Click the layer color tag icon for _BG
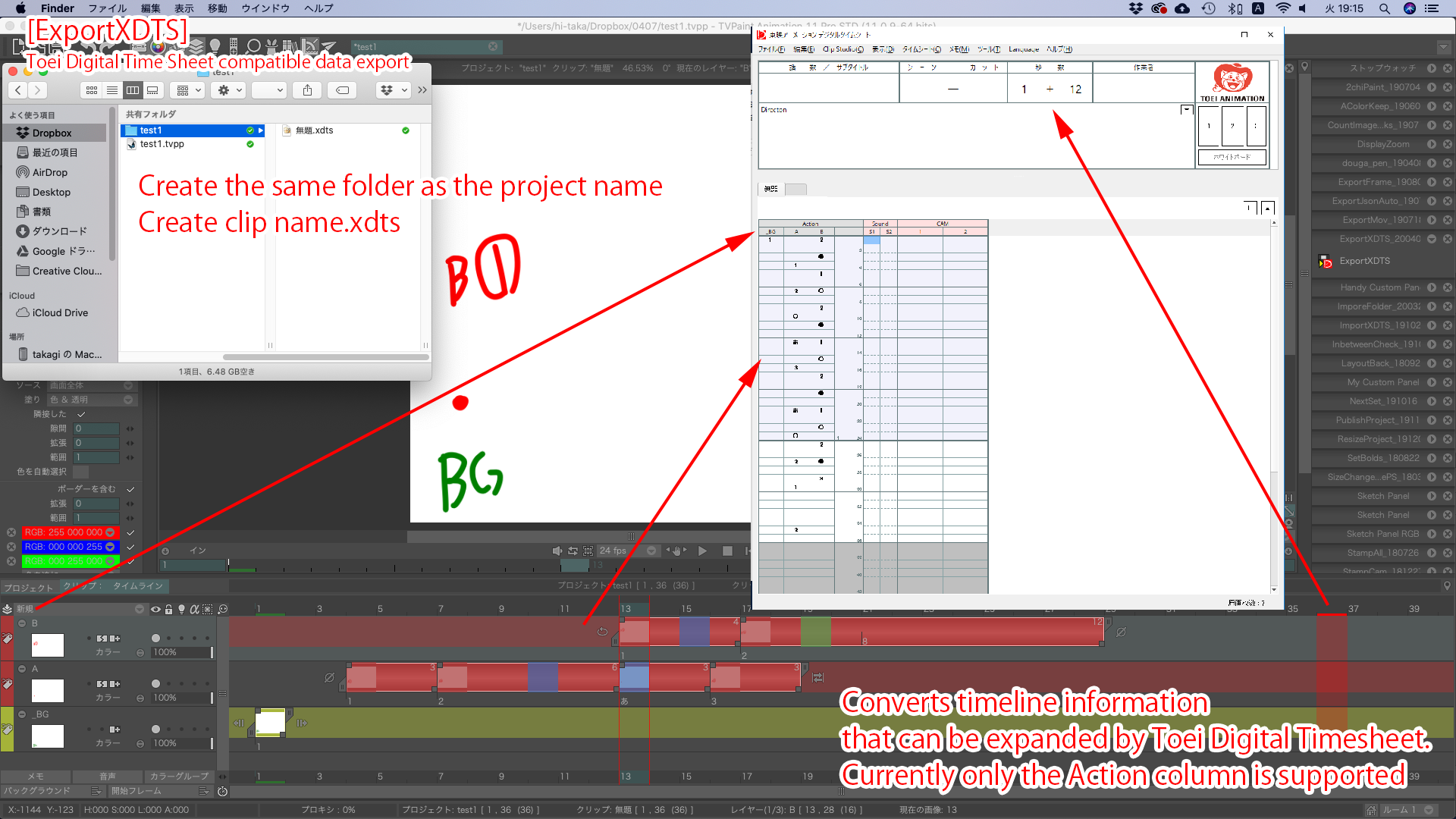This screenshot has height=819, width=1456. (x=7, y=730)
